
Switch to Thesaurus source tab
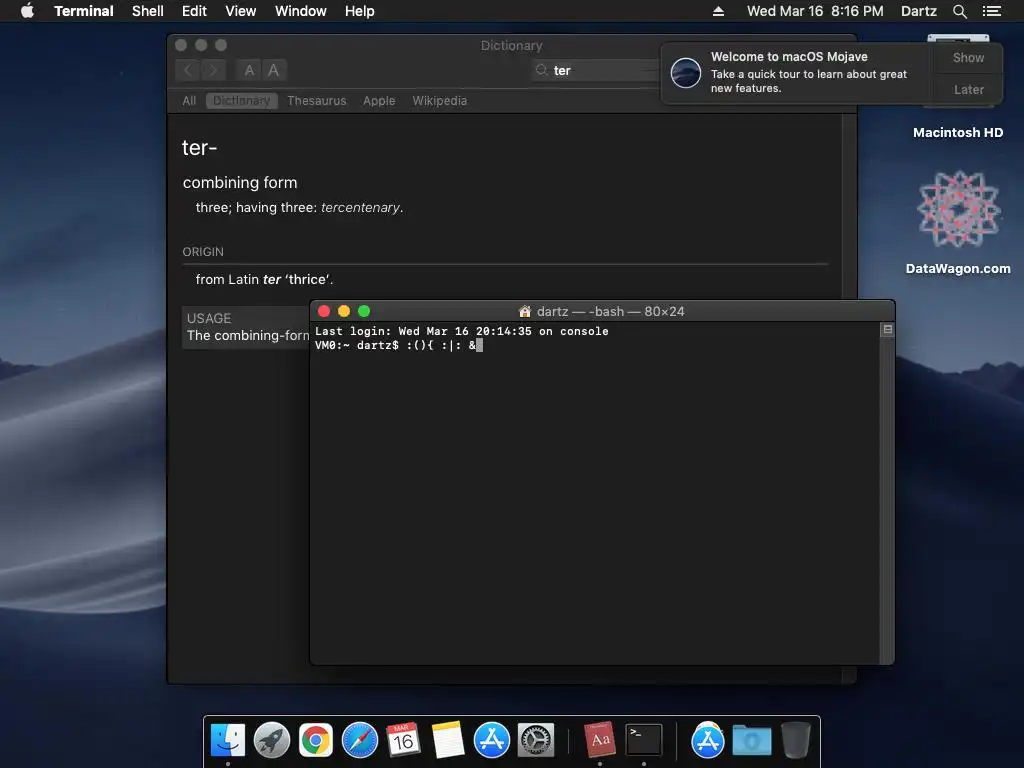(317, 101)
